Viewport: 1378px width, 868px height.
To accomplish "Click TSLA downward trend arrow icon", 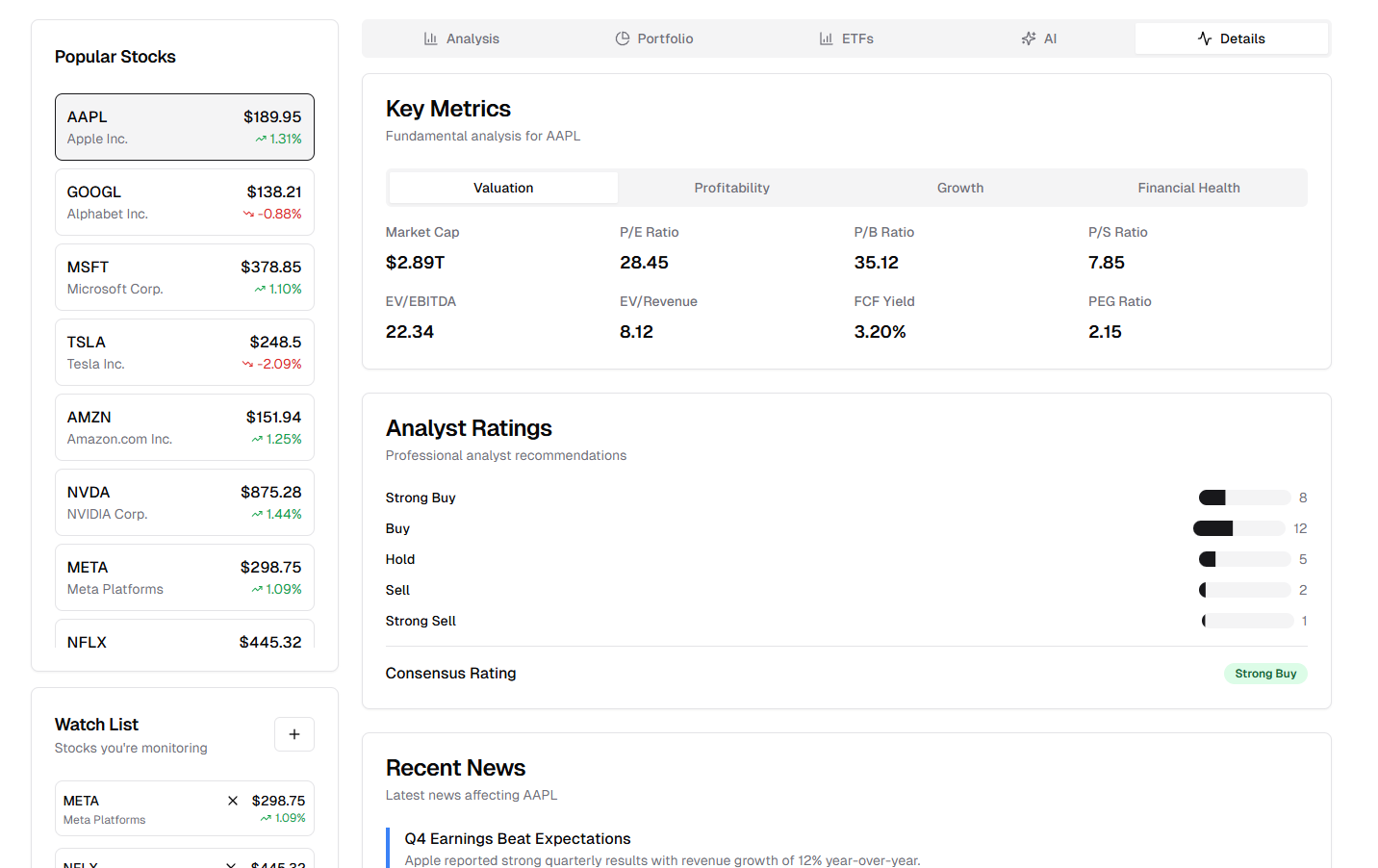I will click(247, 365).
